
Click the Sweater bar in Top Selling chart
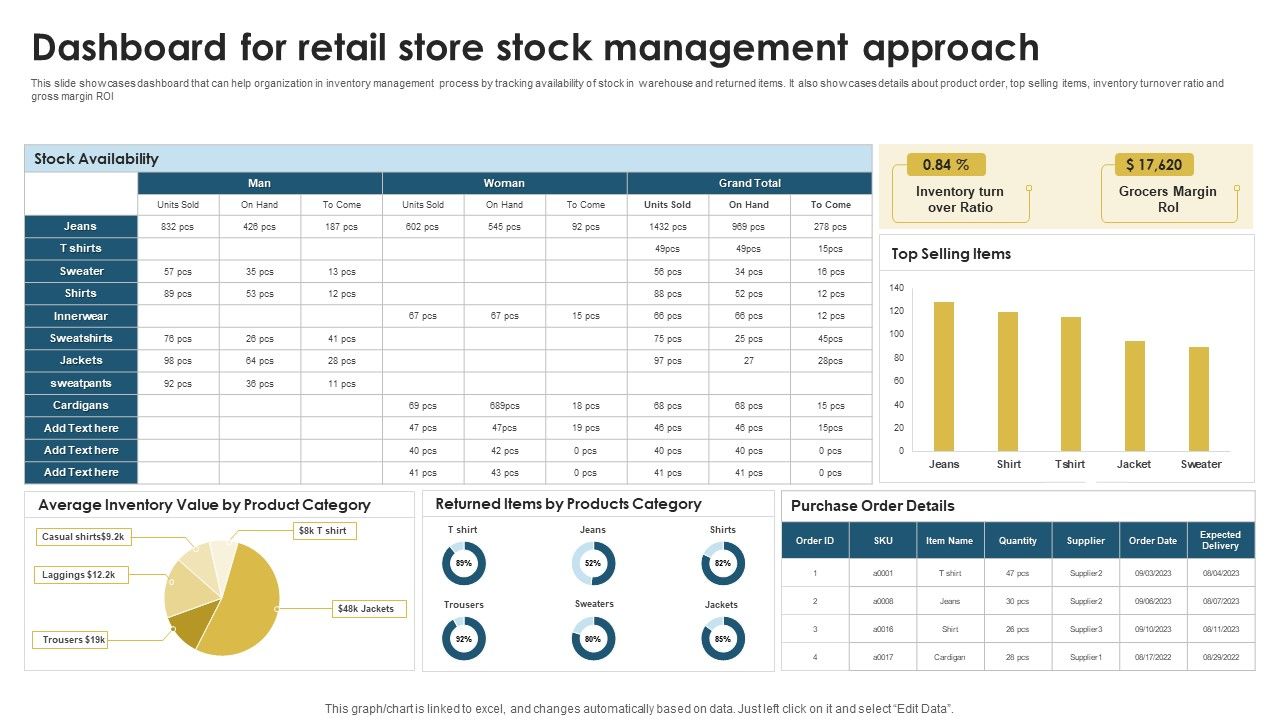point(1199,399)
